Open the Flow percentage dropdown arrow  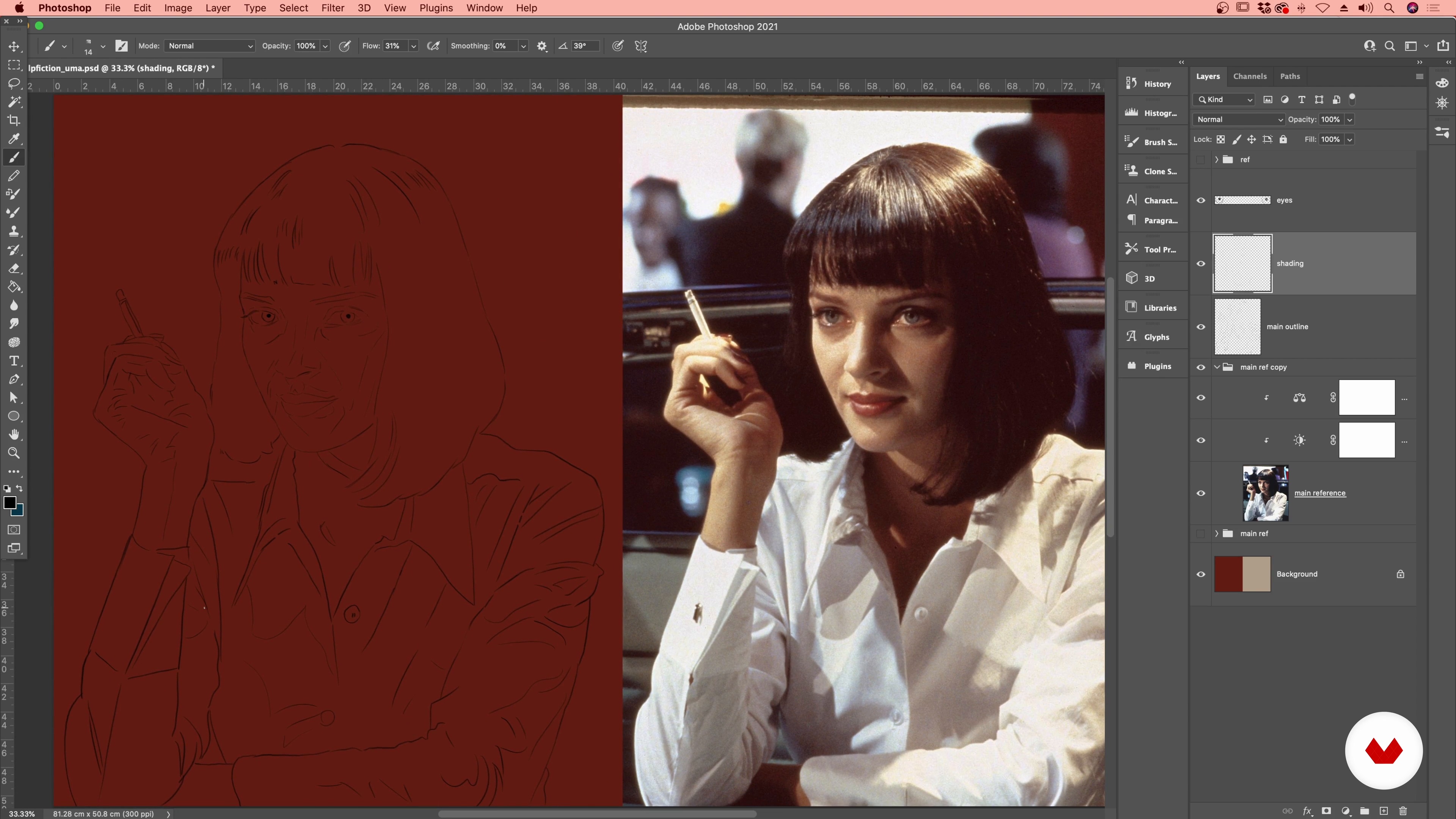click(414, 46)
